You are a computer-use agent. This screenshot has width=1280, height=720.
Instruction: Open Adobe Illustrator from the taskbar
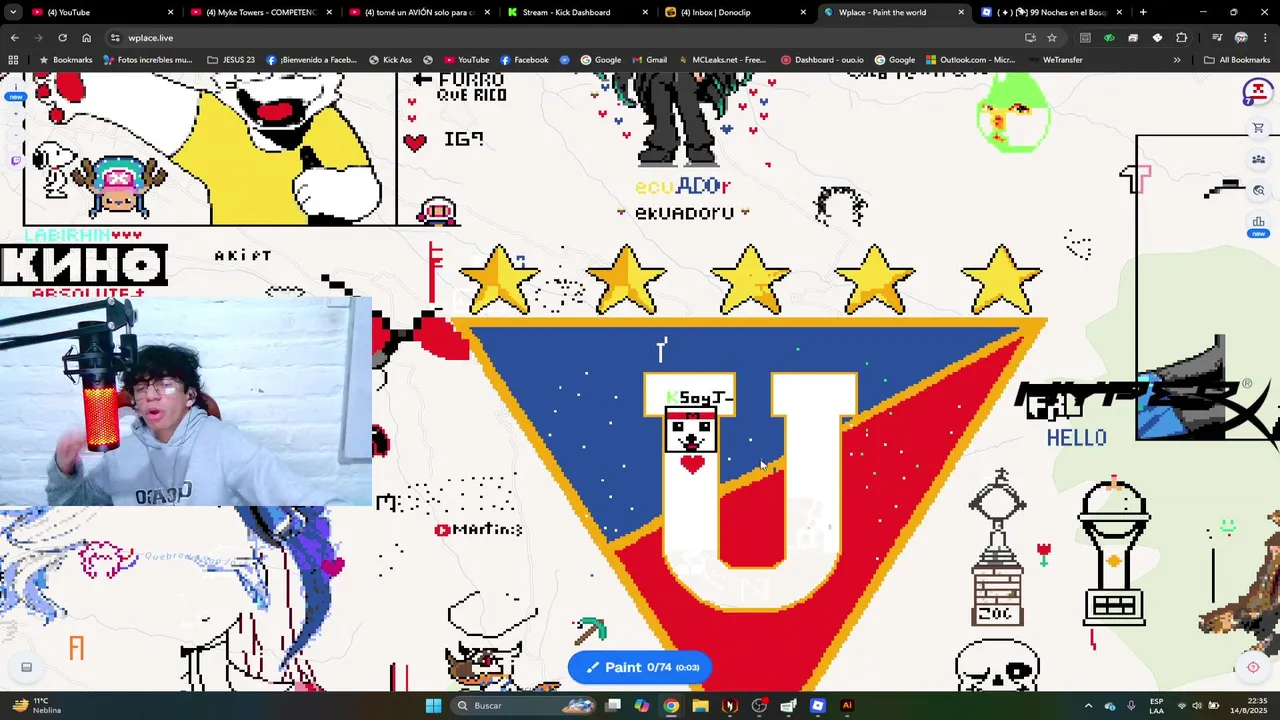847,706
